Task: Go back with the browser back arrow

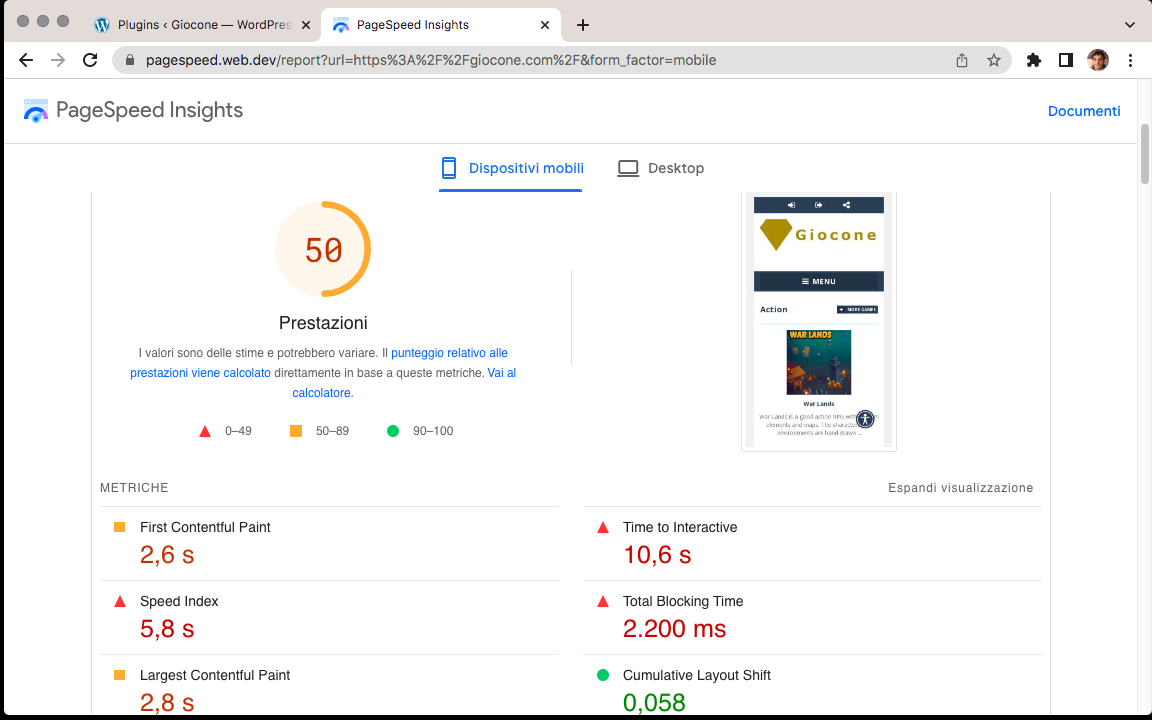Action: (x=26, y=60)
